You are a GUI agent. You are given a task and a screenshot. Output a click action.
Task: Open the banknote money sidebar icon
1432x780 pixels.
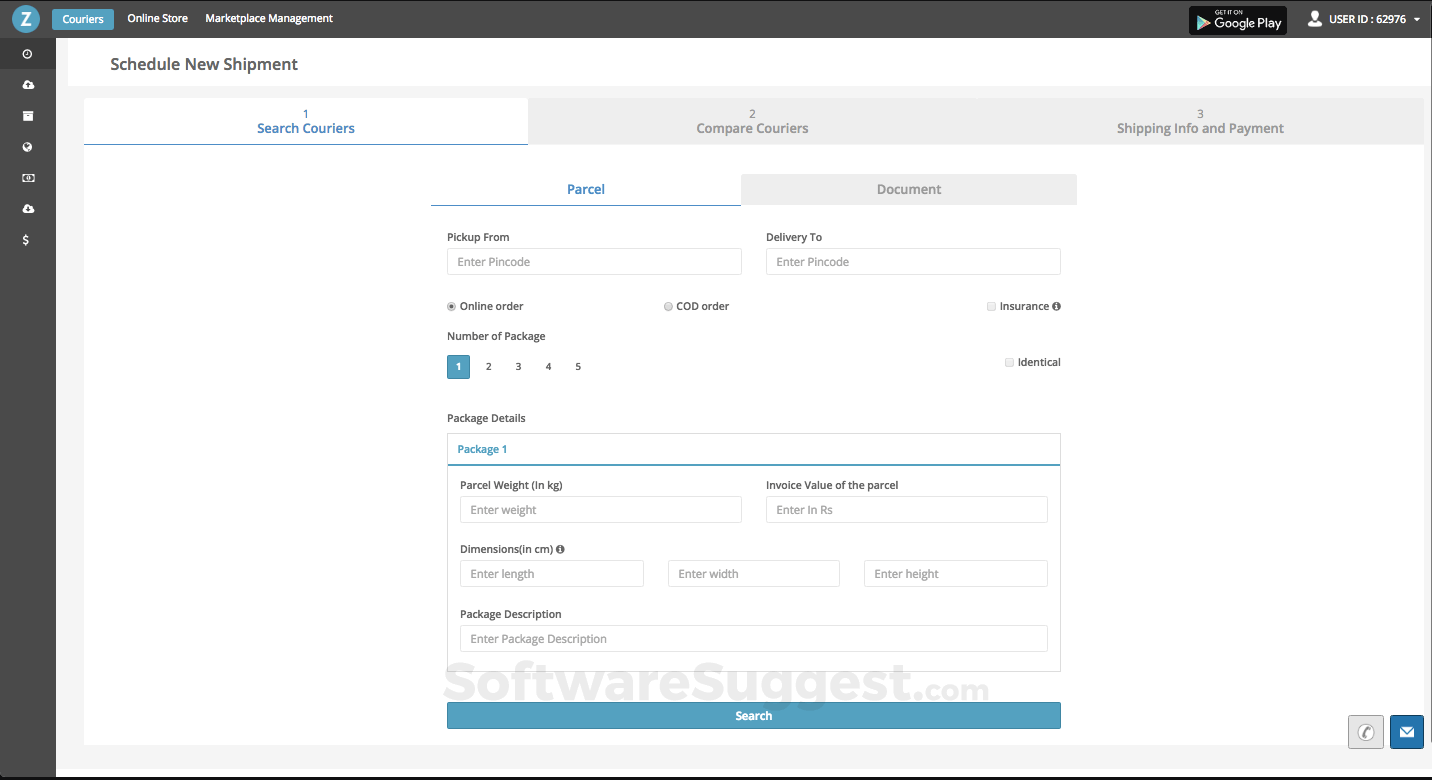pos(27,178)
